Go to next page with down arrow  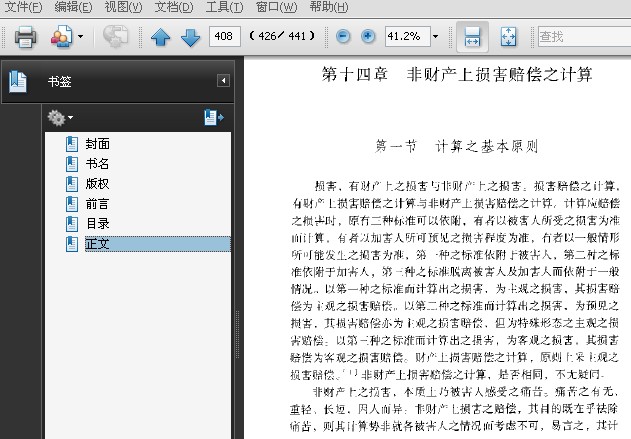pyautogui.click(x=190, y=37)
